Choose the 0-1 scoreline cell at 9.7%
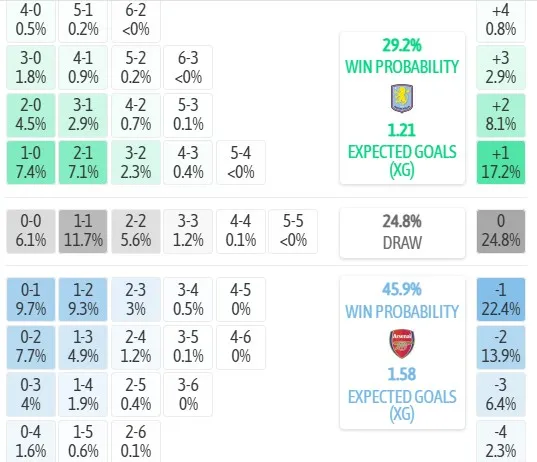The width and height of the screenshot is (537, 462). (31, 300)
